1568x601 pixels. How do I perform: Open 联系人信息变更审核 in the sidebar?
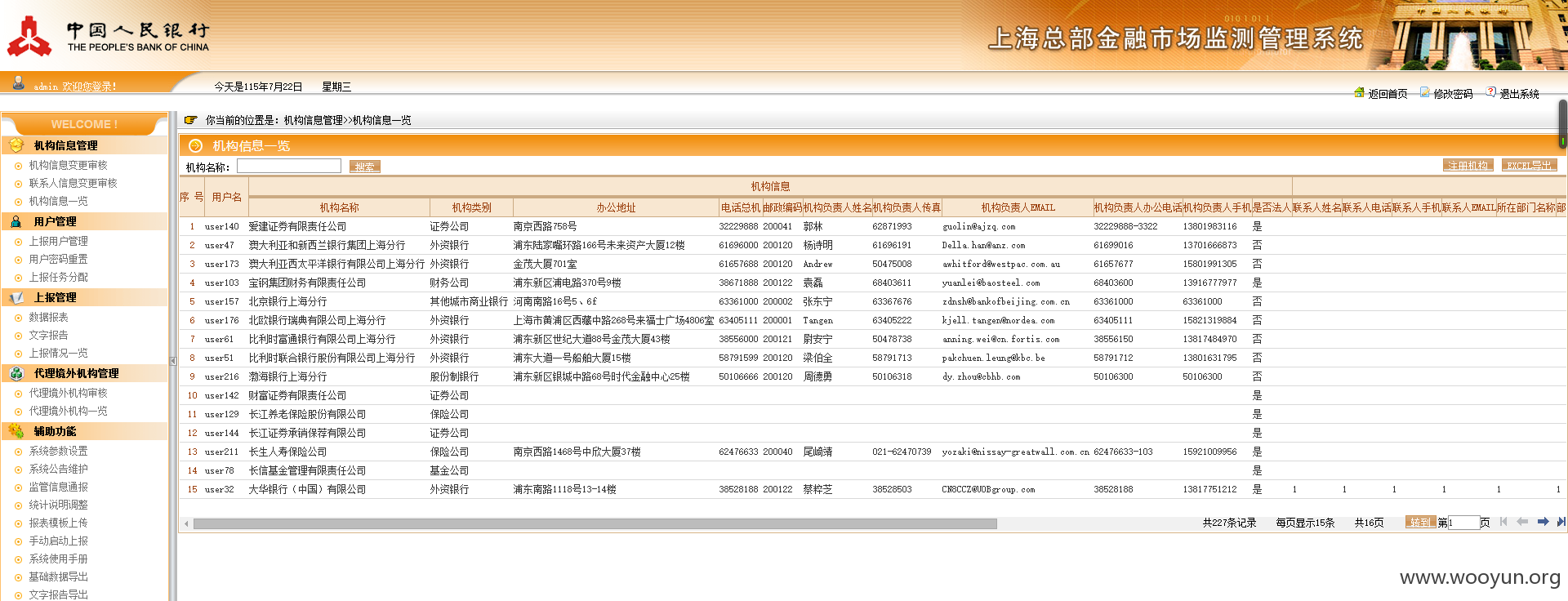73,183
